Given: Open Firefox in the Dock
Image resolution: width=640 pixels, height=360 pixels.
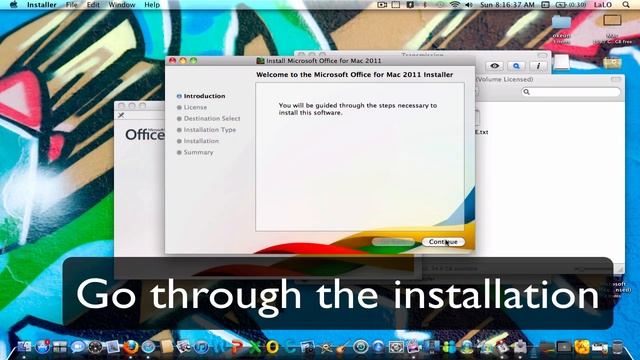Looking at the screenshot, I should 130,347.
